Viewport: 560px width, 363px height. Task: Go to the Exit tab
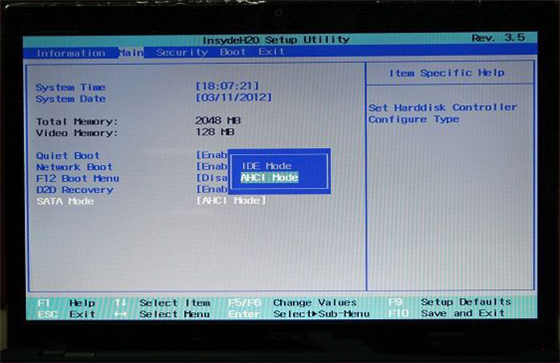pyautogui.click(x=271, y=52)
